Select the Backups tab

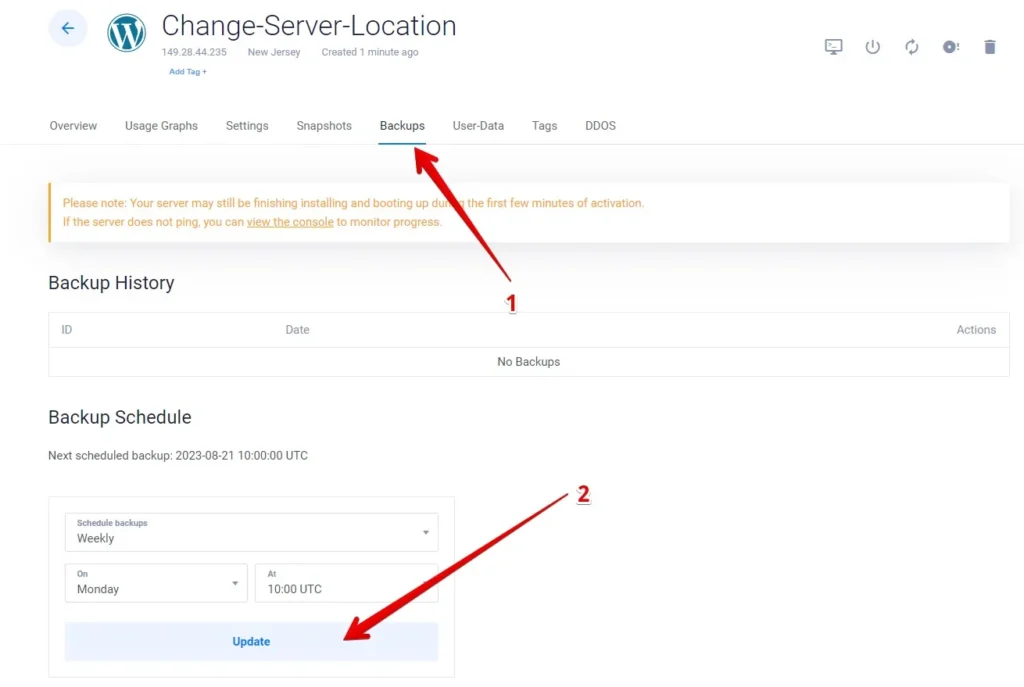(x=402, y=125)
